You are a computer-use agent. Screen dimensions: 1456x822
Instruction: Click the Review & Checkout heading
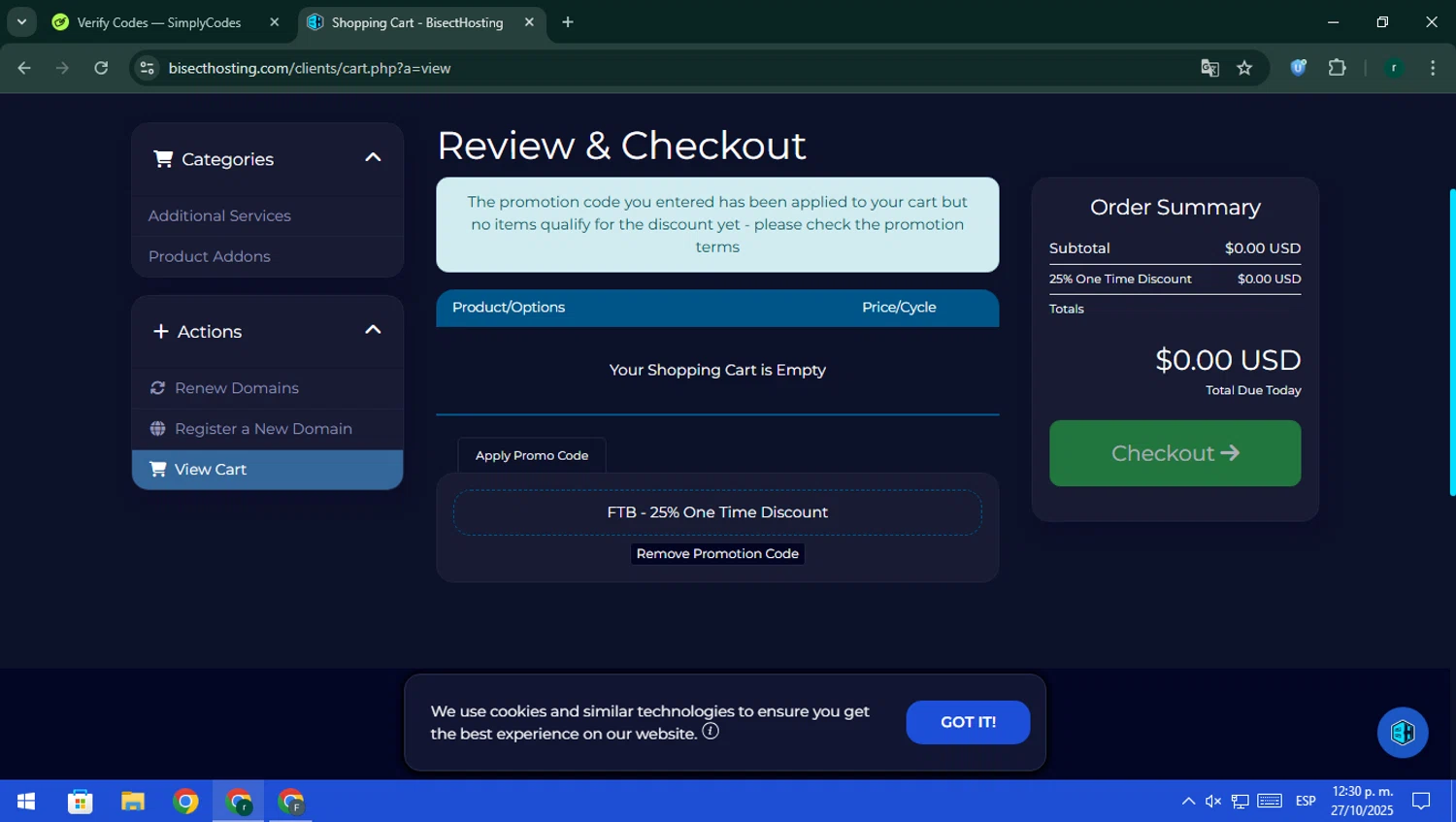621,146
